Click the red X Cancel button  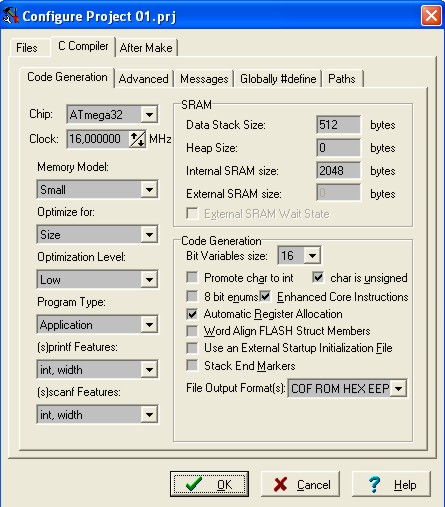300,484
